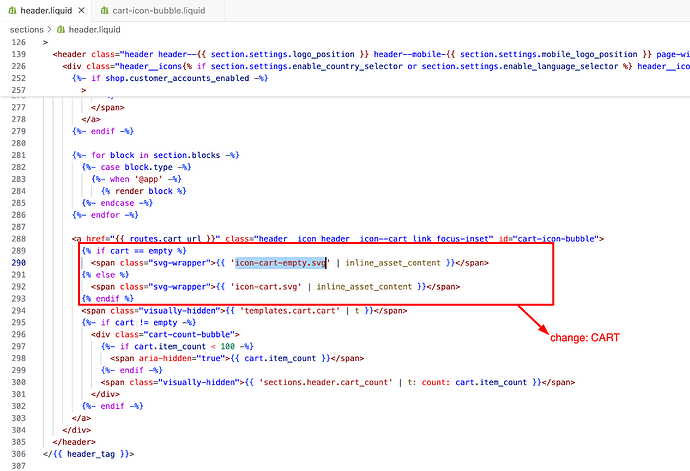
Task: Click 'inline_asset_content' filter on line 290
Action: point(393,263)
